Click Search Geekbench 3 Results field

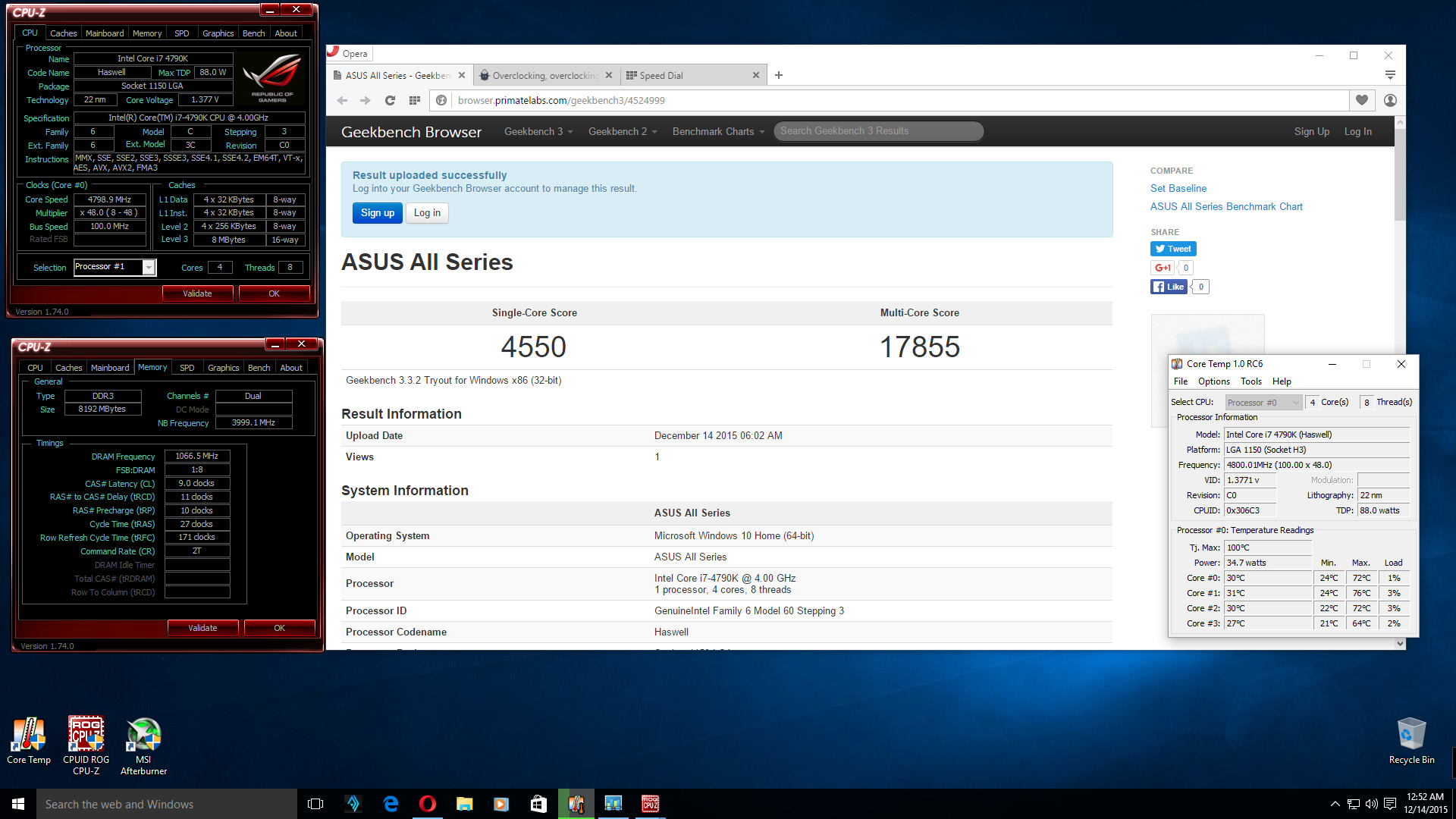pos(878,131)
